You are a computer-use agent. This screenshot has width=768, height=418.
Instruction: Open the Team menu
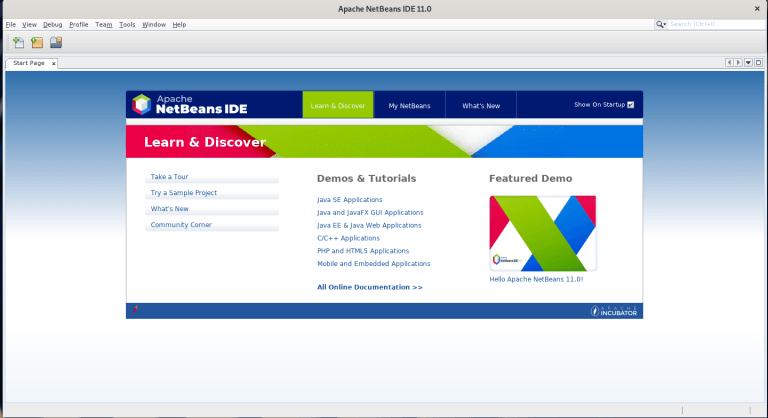tap(103, 25)
